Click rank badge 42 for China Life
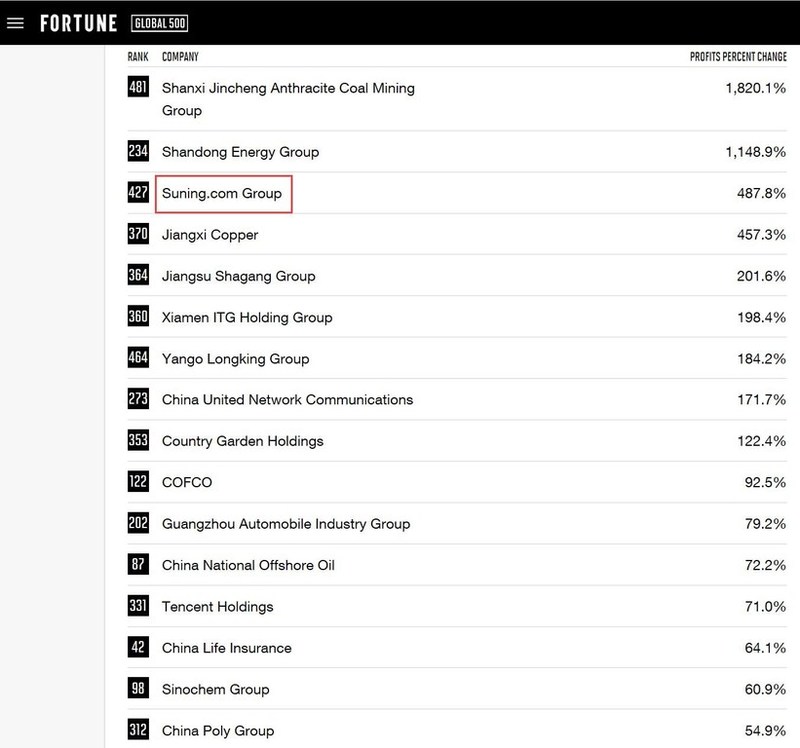The width and height of the screenshot is (800, 748). [x=138, y=648]
